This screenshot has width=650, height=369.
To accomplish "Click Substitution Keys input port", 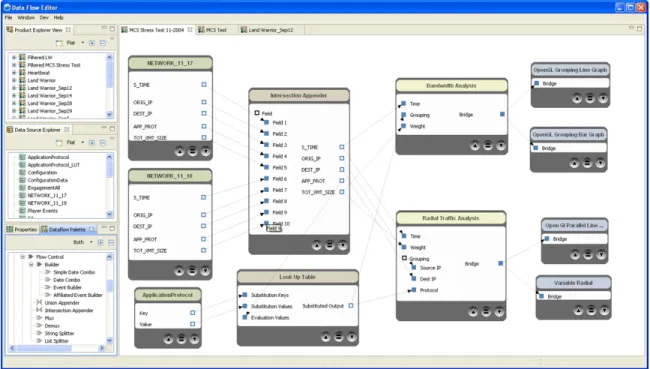I will coord(245,295).
